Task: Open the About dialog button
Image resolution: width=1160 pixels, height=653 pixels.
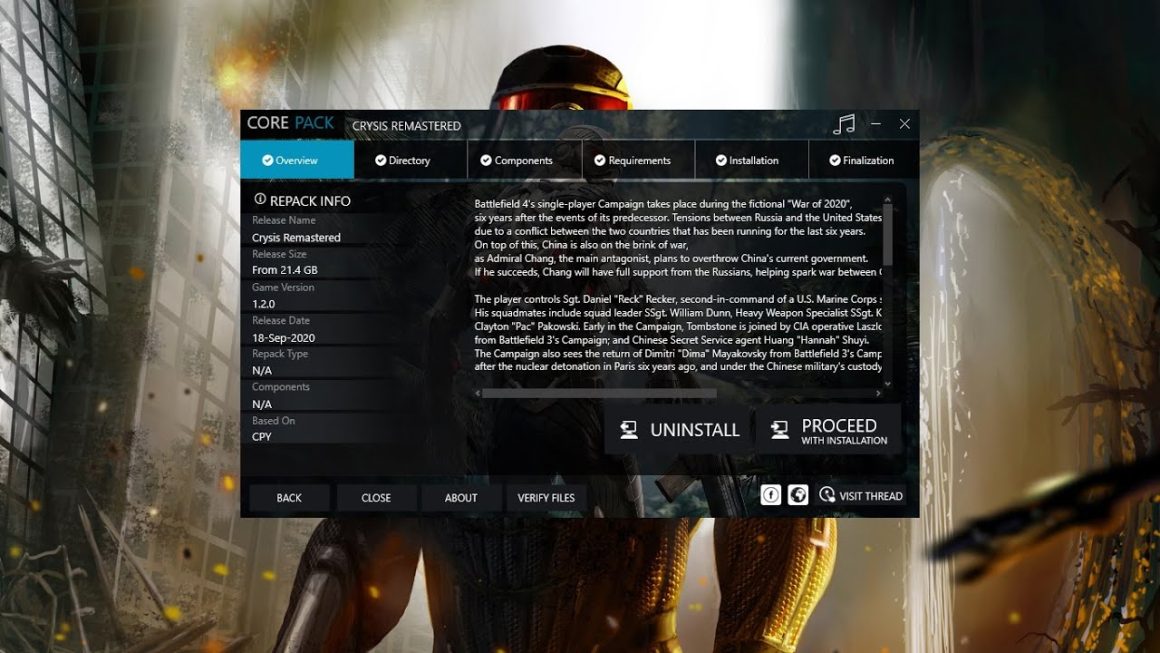Action: coord(460,497)
